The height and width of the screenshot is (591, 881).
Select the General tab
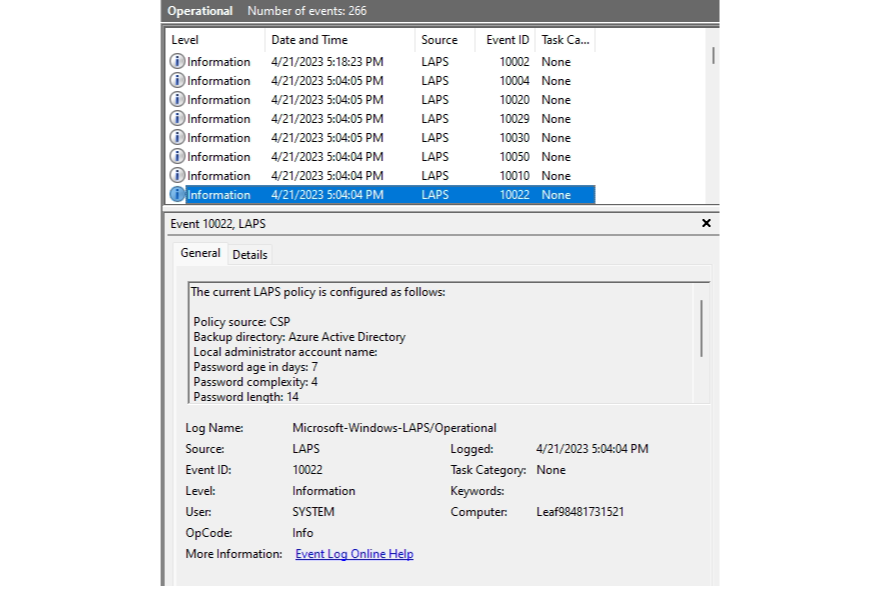pyautogui.click(x=200, y=253)
